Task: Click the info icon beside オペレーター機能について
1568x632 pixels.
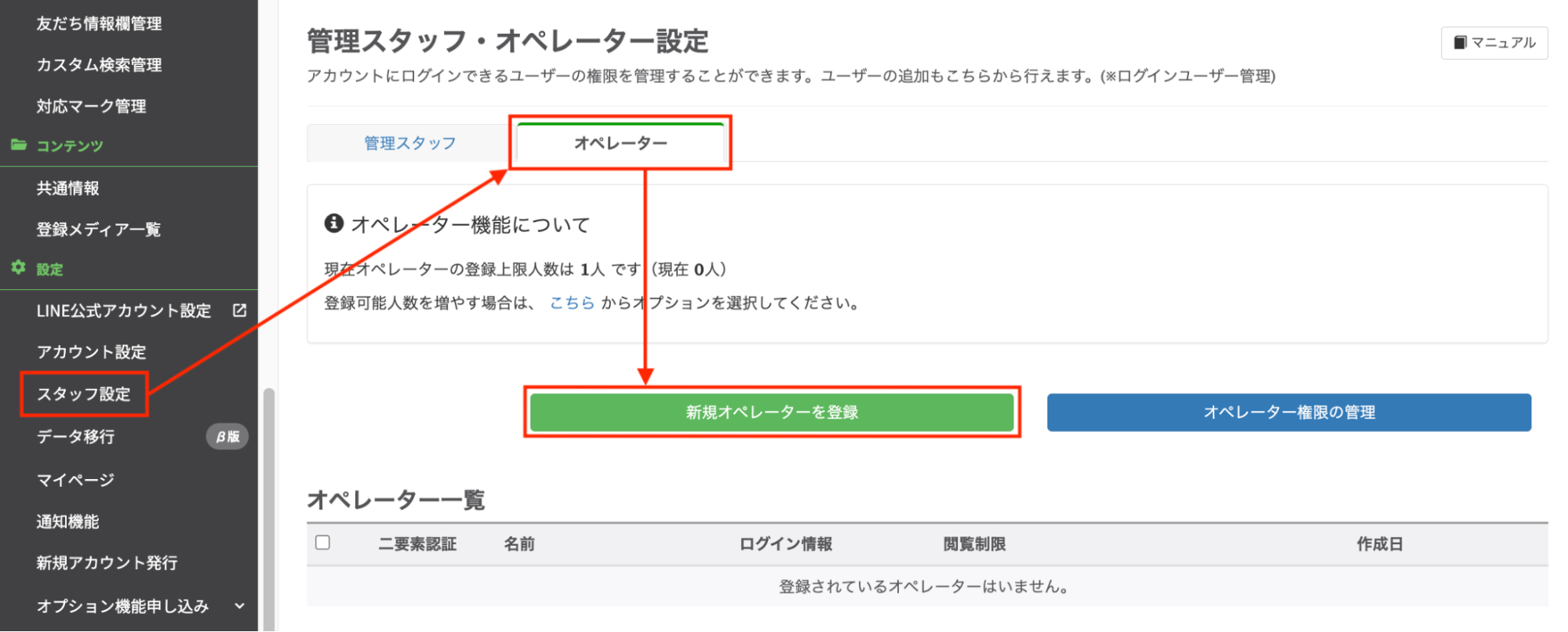Action: (x=334, y=223)
